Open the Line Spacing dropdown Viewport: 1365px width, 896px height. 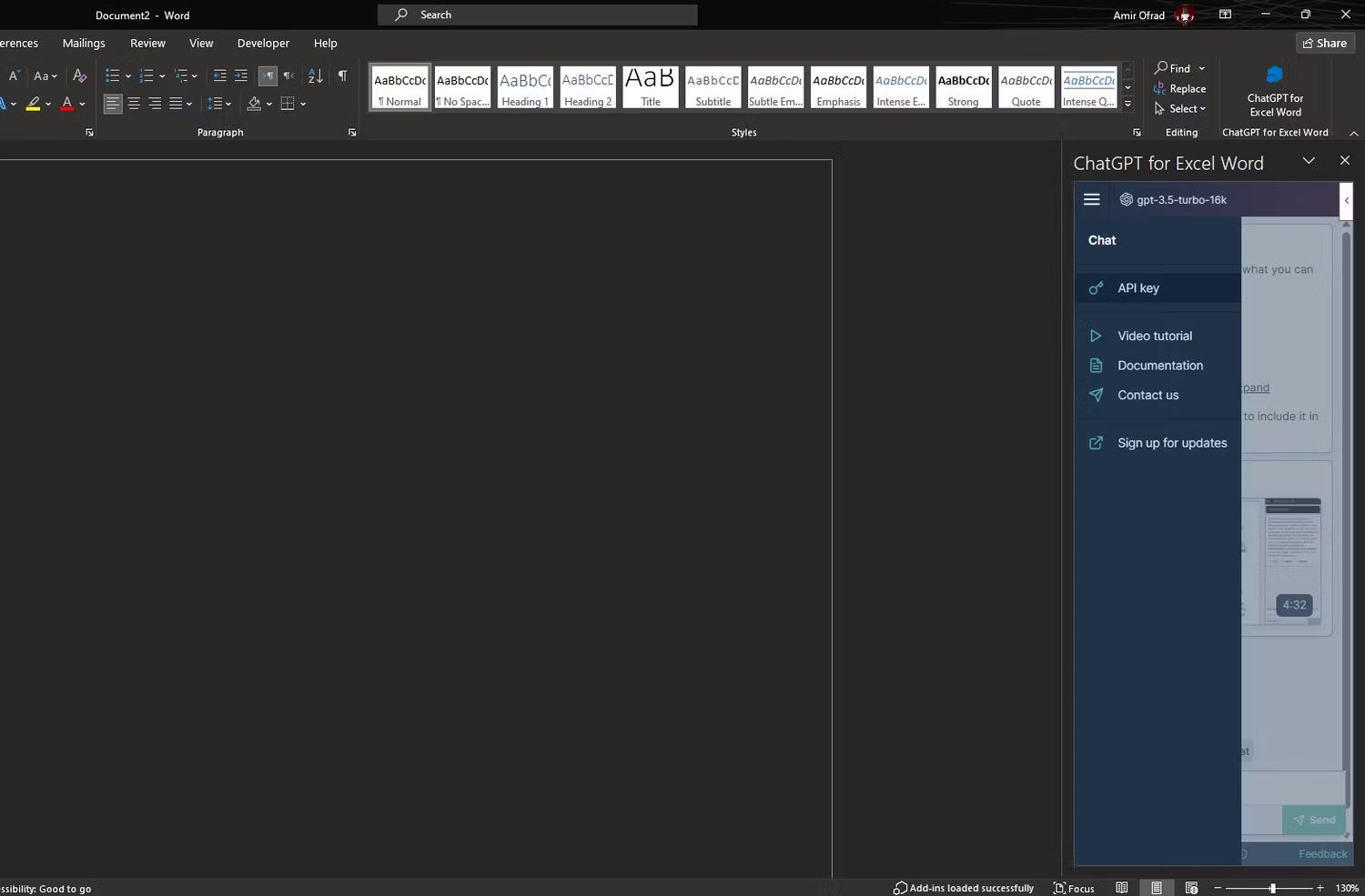click(217, 103)
